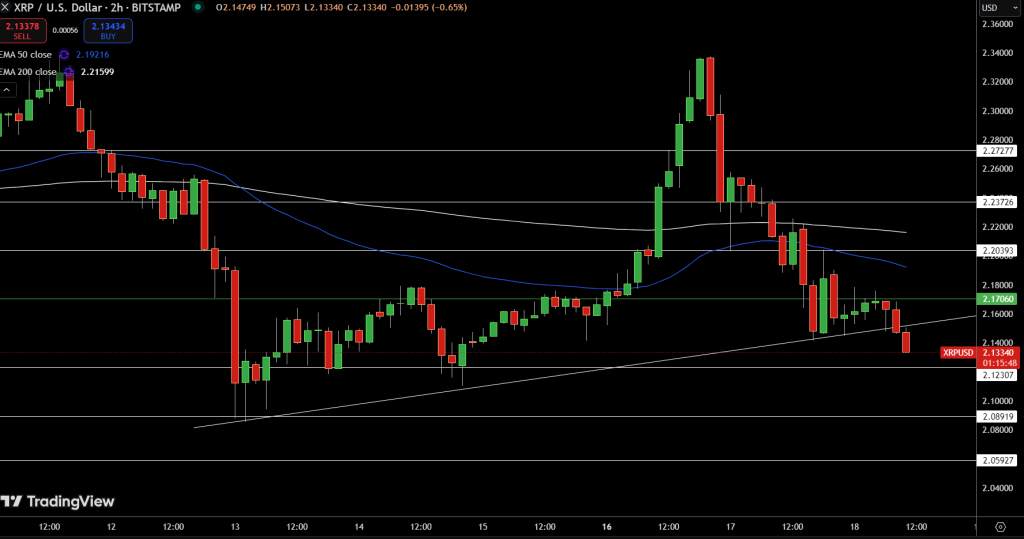Image resolution: width=1024 pixels, height=539 pixels.
Task: Click date 13 on the time axis
Action: [x=235, y=527]
